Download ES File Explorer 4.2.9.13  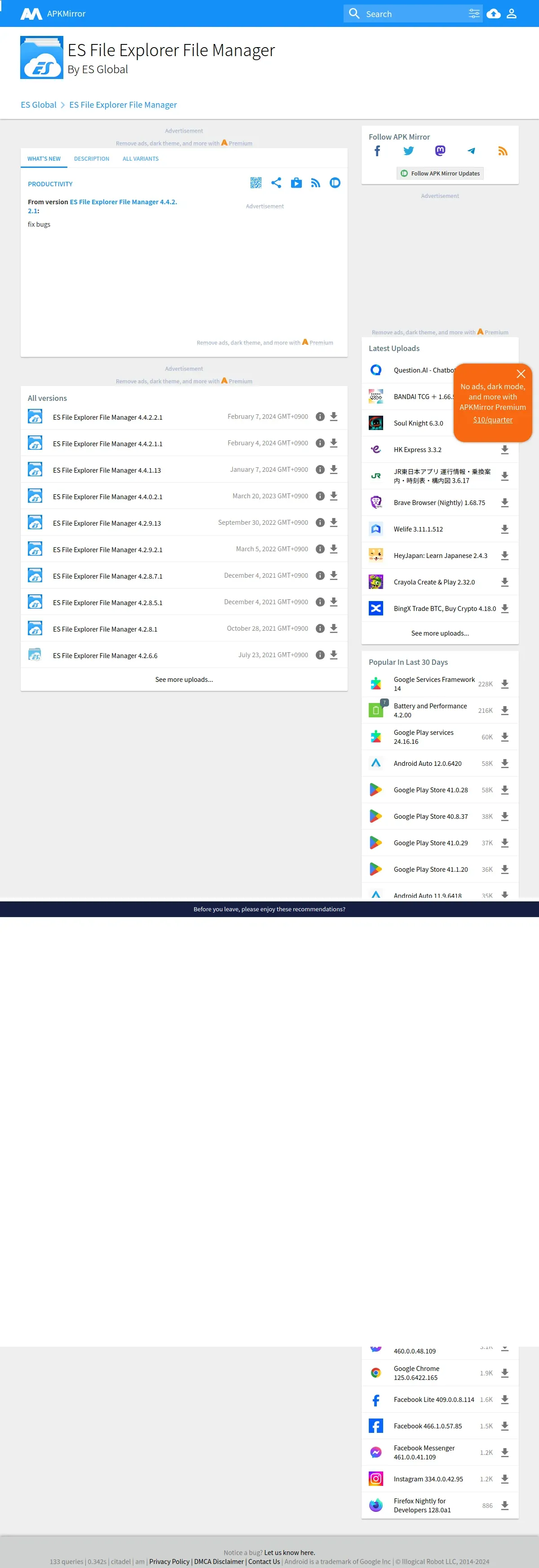(x=334, y=523)
